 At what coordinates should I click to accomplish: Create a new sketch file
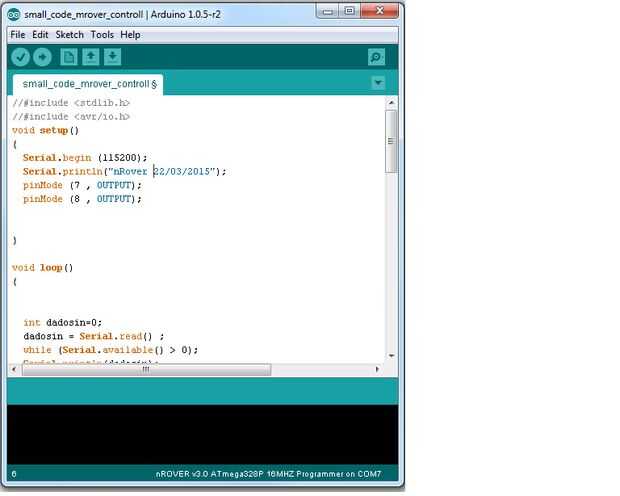(68, 57)
